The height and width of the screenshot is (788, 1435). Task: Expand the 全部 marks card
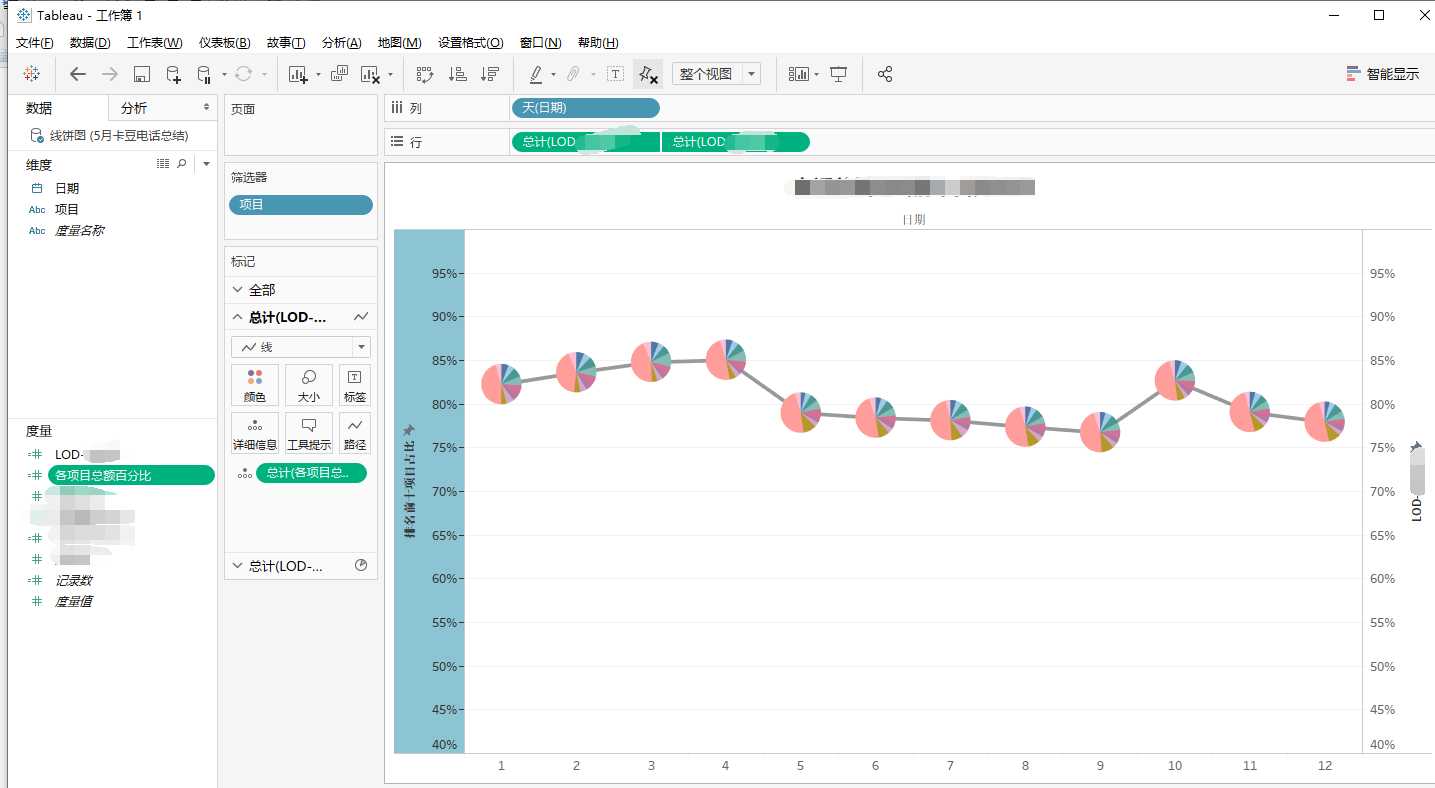(238, 289)
